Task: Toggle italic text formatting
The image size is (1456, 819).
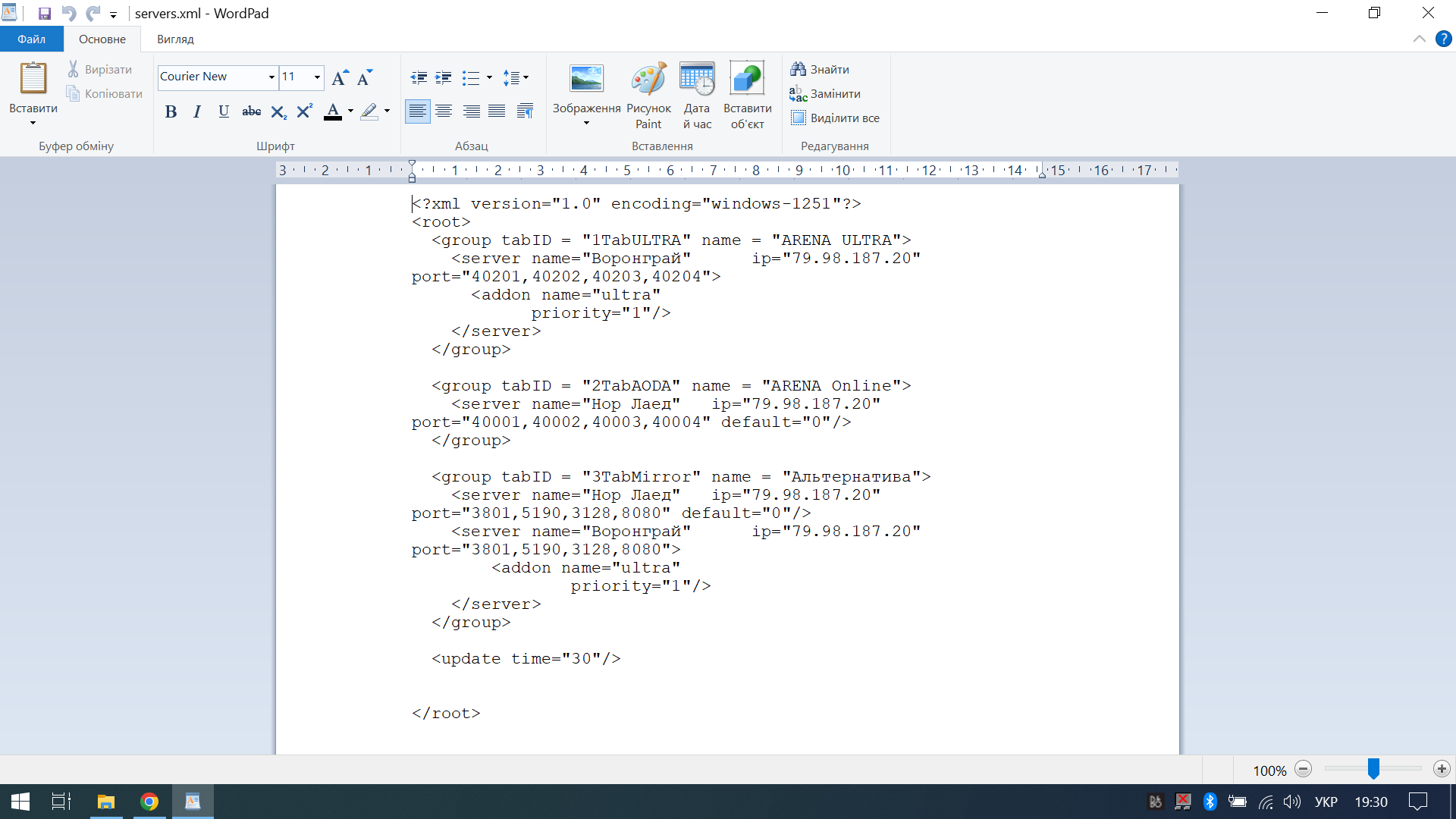Action: pos(197,112)
